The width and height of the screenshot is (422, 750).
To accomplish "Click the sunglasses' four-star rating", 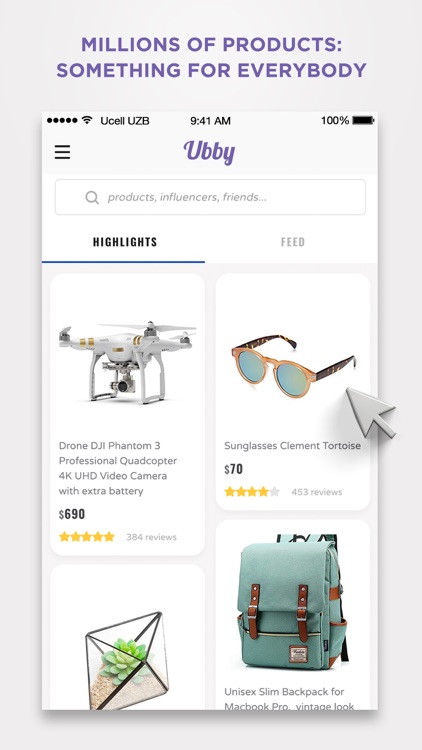I will click(x=252, y=492).
